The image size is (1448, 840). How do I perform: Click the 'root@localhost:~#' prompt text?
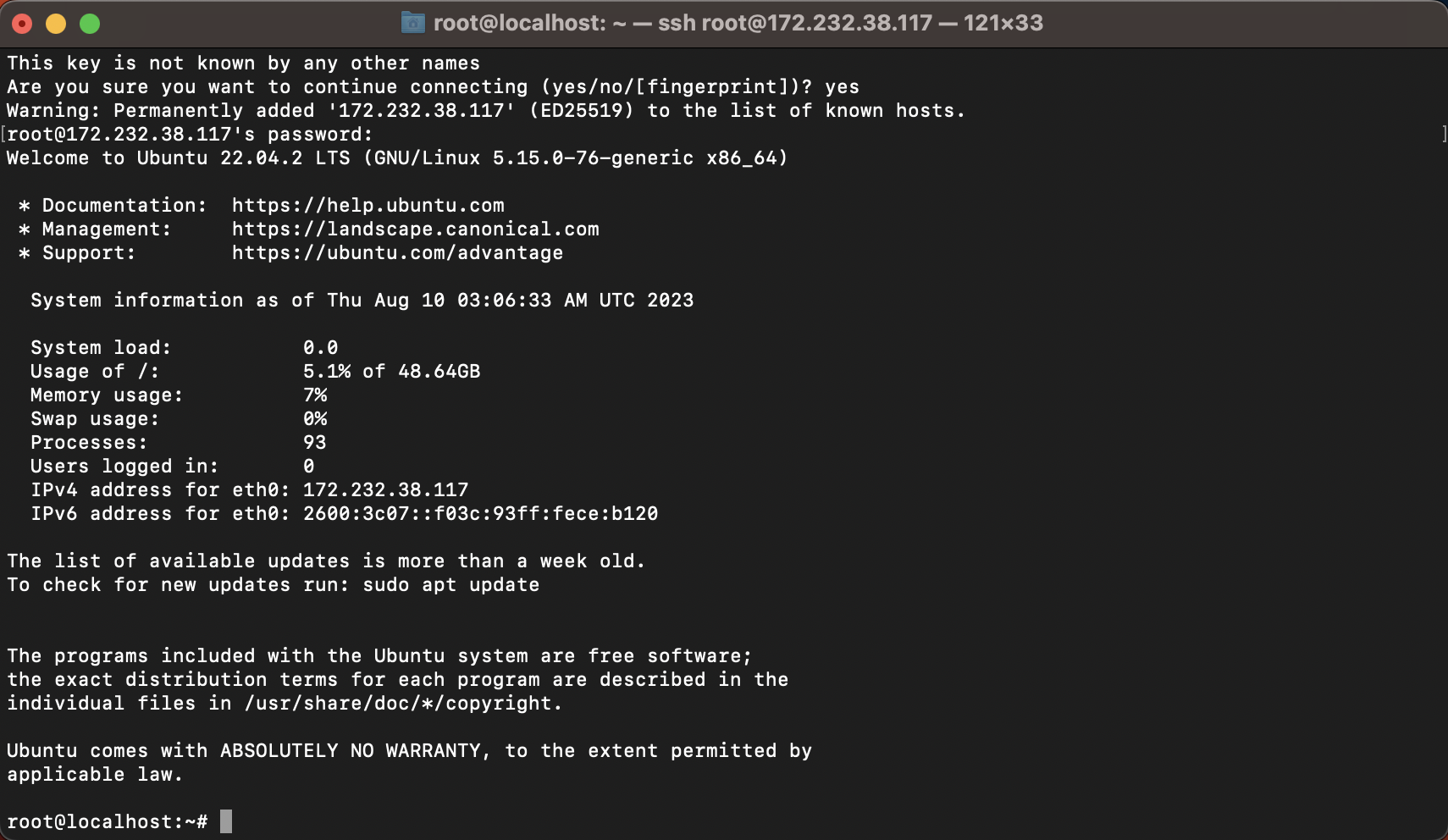(108, 822)
